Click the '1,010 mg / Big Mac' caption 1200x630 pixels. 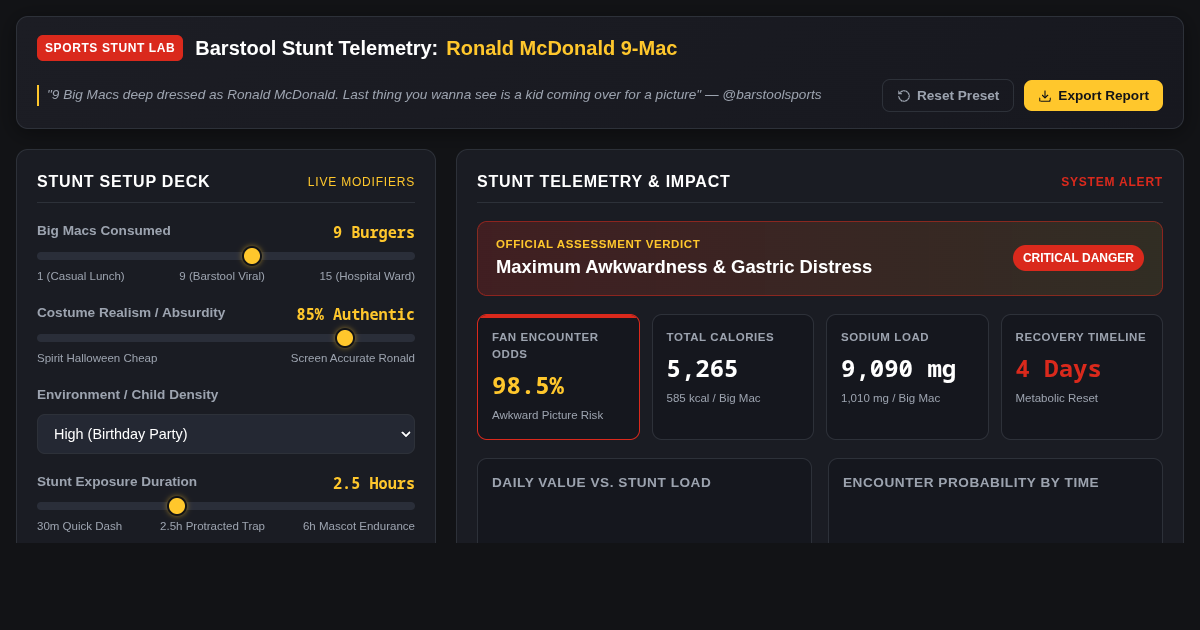point(891,398)
